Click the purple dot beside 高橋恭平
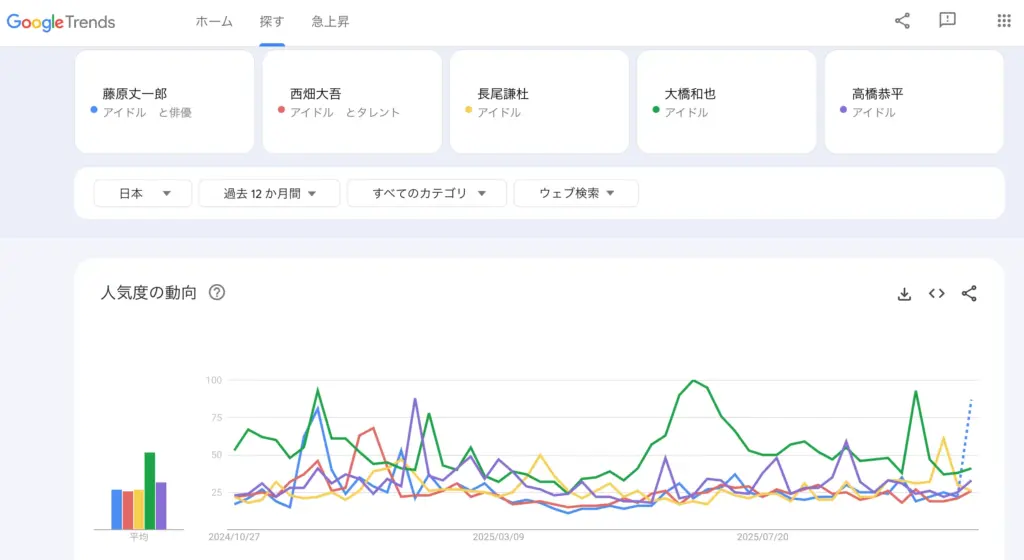 point(844,110)
